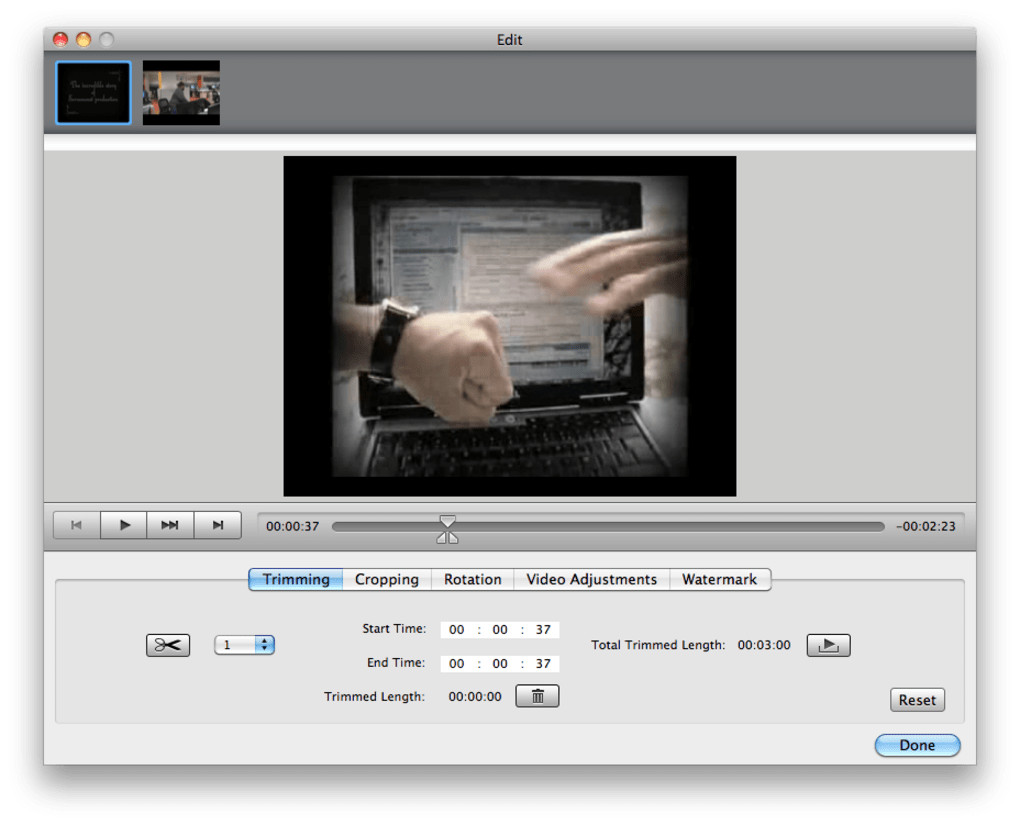Click the Start Time seconds field
The height and width of the screenshot is (825, 1020).
click(543, 630)
